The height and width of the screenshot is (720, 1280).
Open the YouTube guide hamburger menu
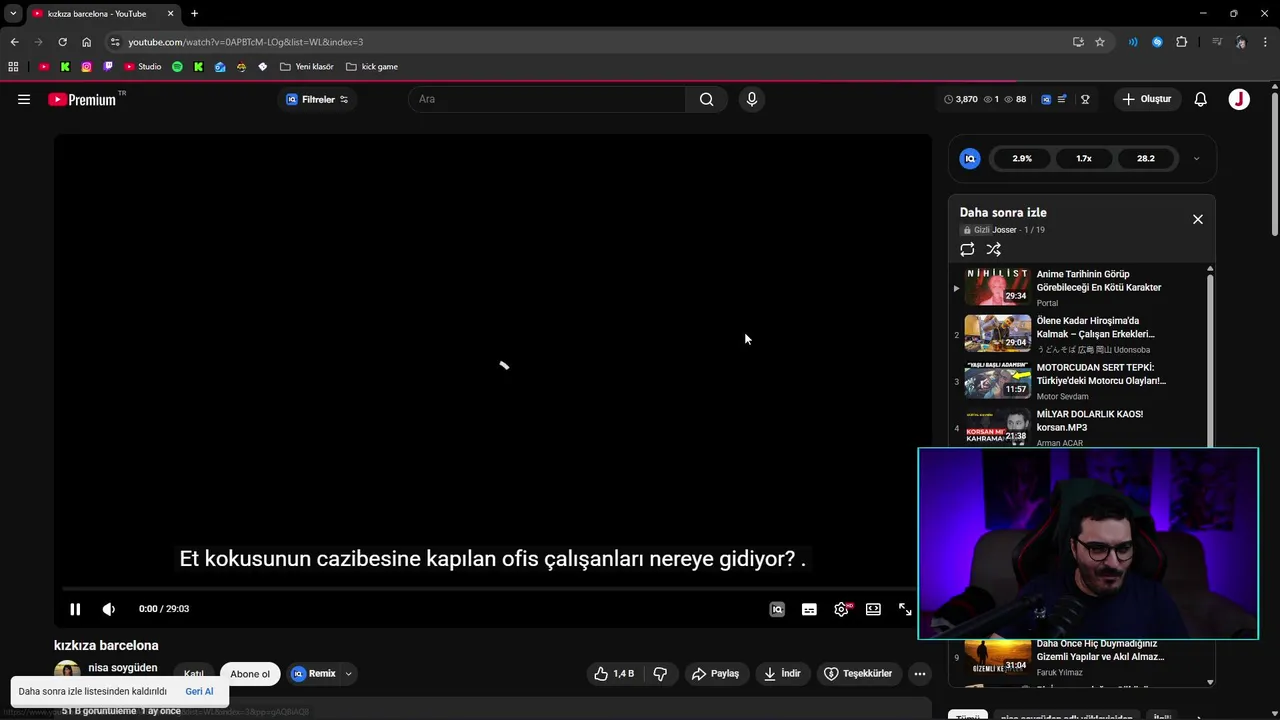24,99
